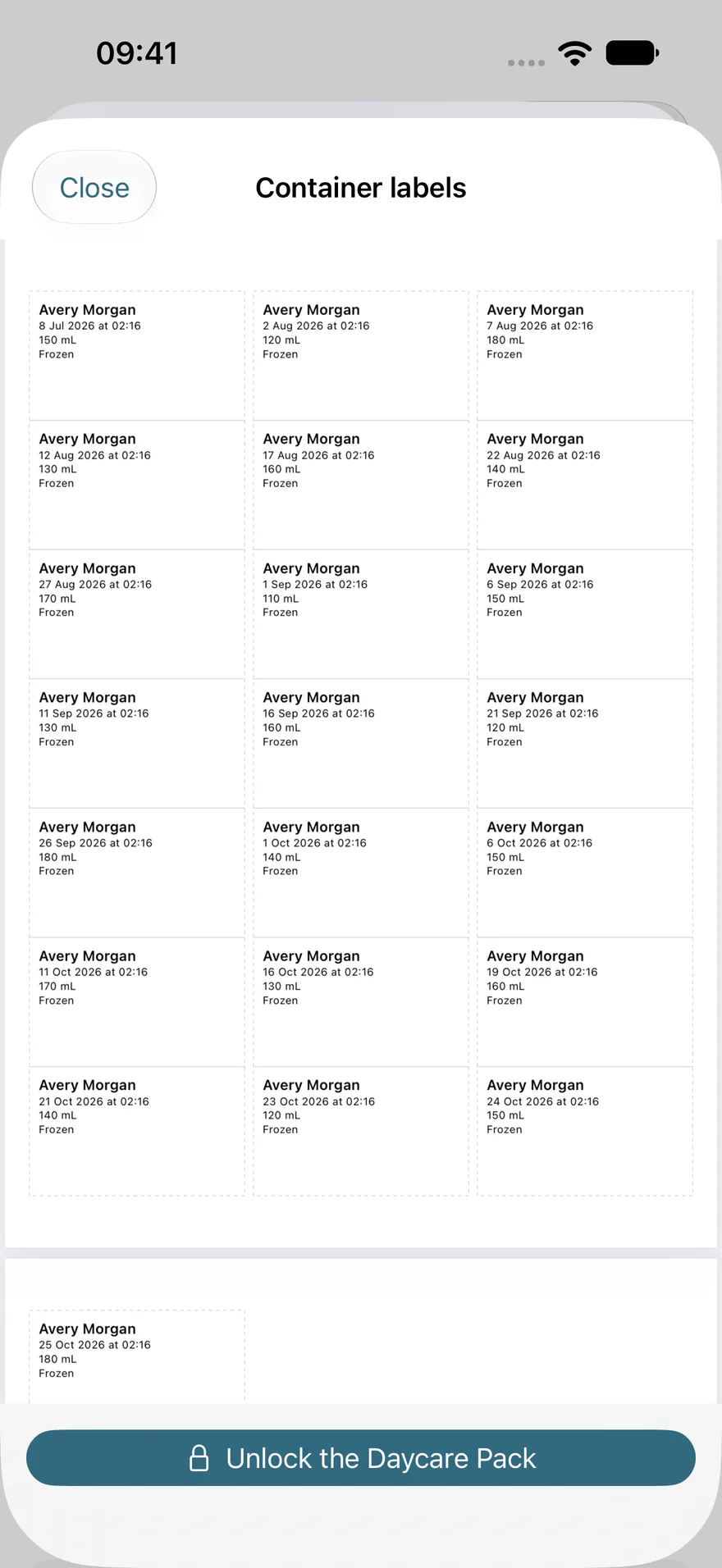Viewport: 722px width, 1568px height.
Task: Tap the Container labels title
Action: (x=361, y=188)
